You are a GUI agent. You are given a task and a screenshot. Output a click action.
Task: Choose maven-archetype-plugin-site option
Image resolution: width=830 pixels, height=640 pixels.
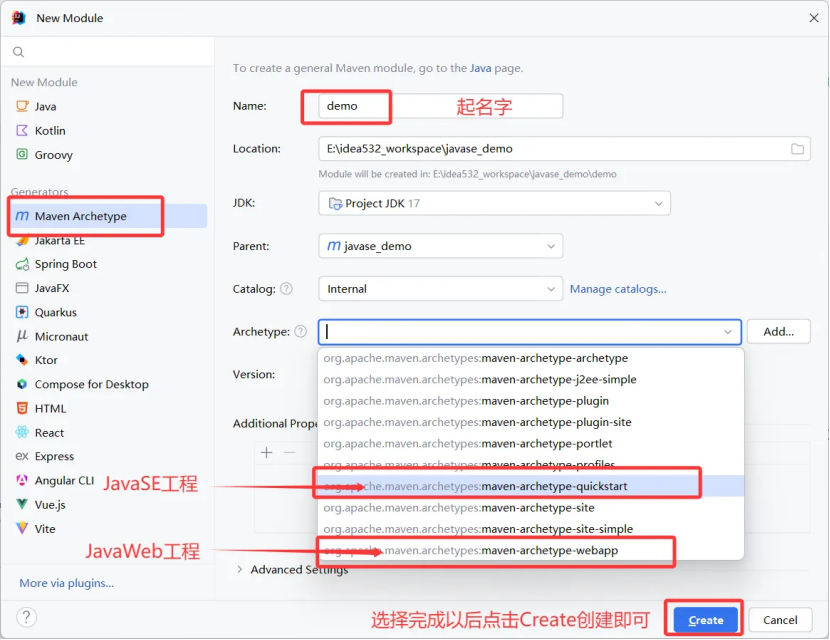[x=531, y=422]
